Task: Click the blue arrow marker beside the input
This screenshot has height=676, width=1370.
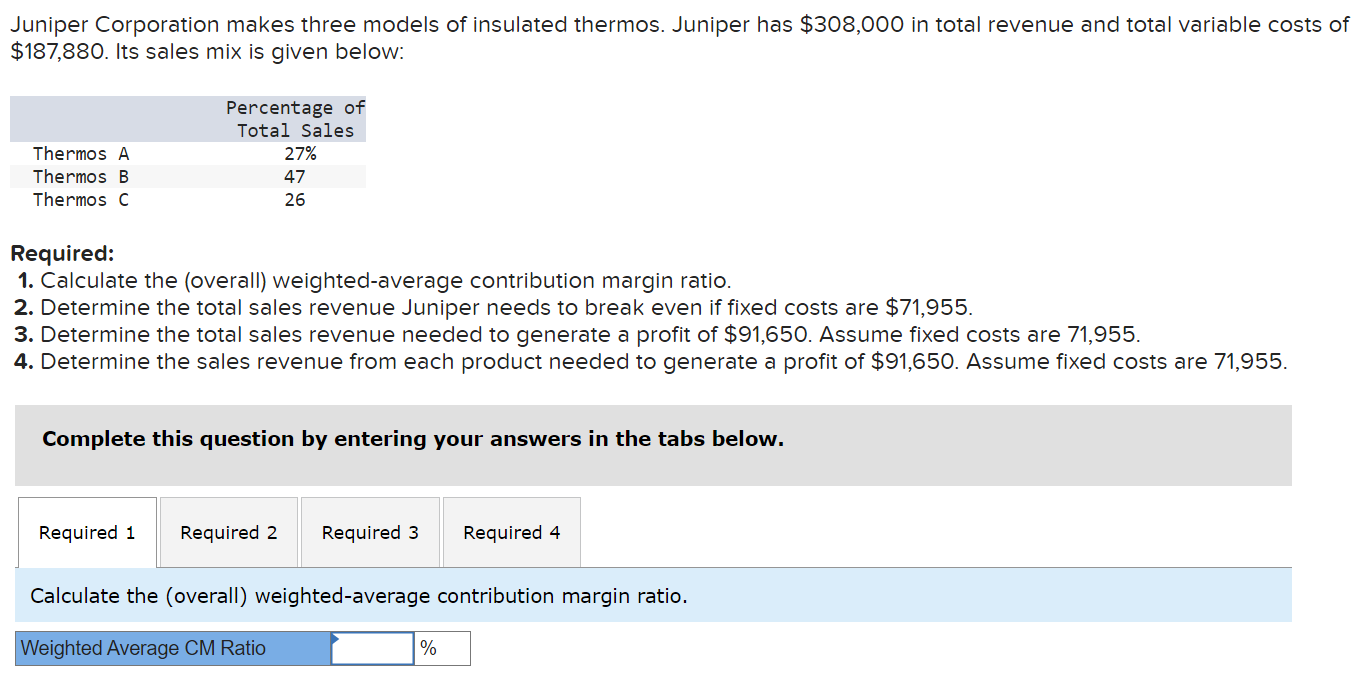Action: pyautogui.click(x=334, y=642)
